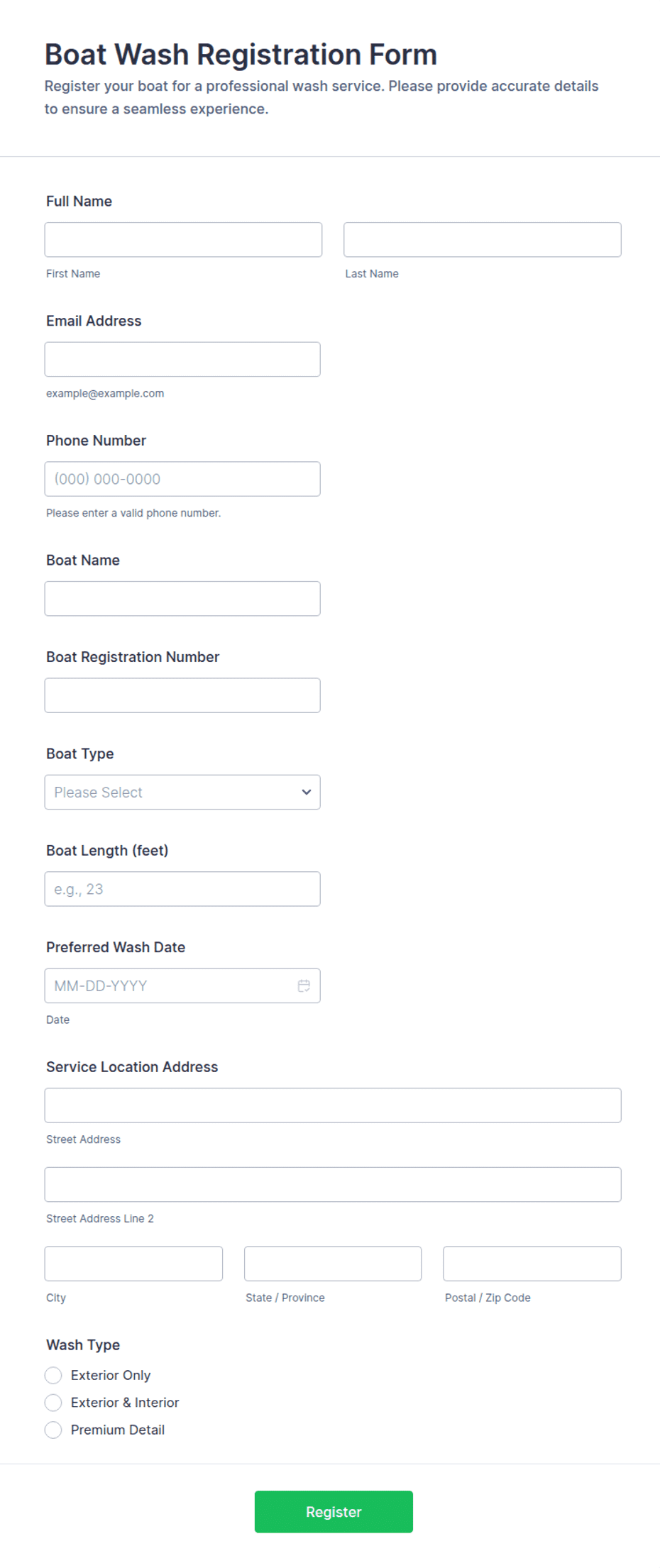Submit the form with Register button
Viewport: 660px width, 1568px height.
click(334, 1511)
